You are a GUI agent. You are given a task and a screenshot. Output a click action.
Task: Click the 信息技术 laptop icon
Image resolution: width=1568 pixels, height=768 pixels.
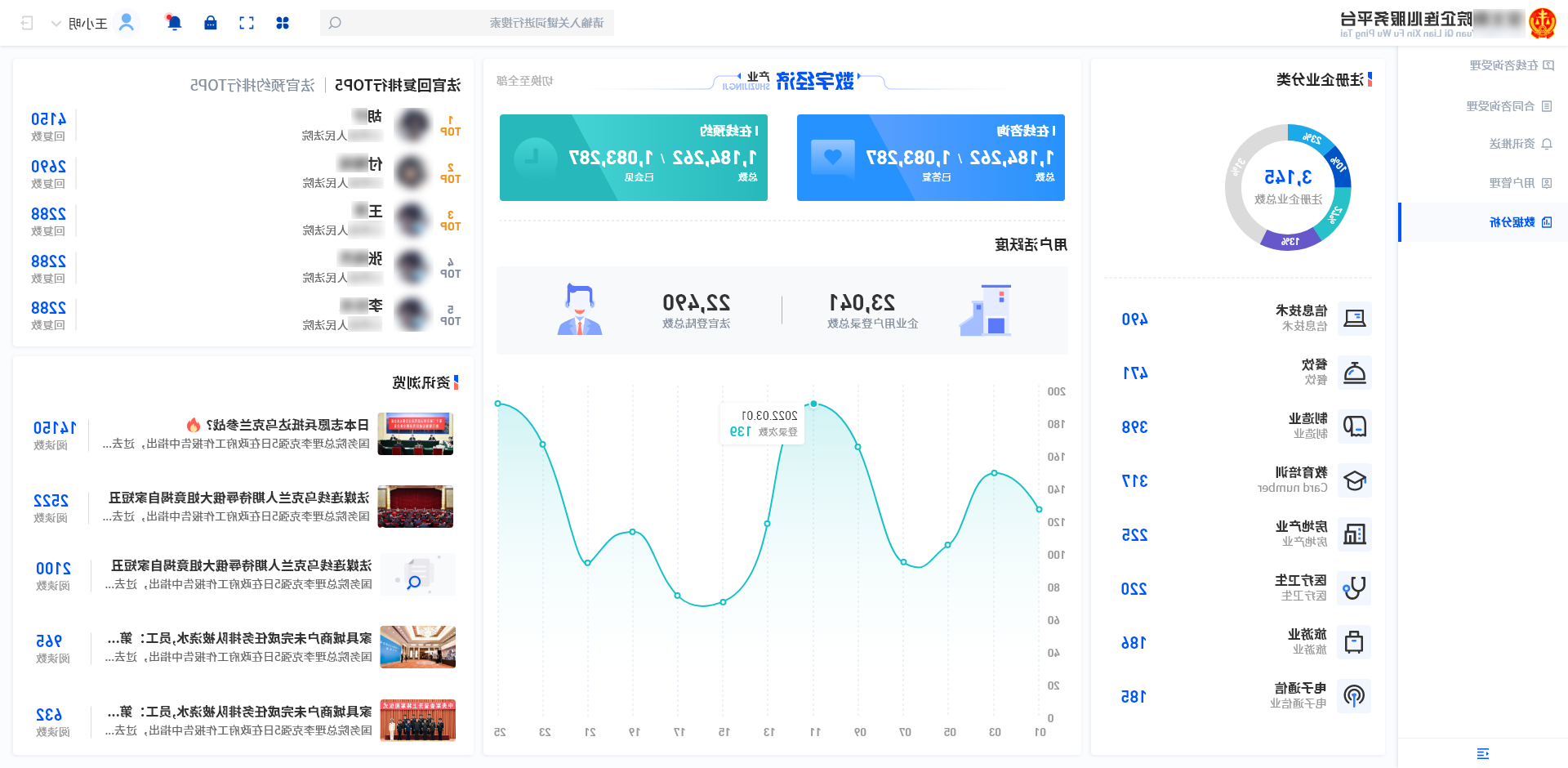(x=1355, y=319)
